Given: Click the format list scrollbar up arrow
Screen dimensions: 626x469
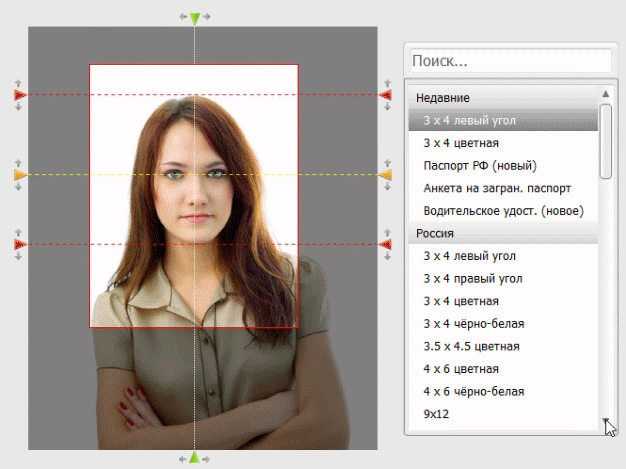Looking at the screenshot, I should [x=606, y=94].
